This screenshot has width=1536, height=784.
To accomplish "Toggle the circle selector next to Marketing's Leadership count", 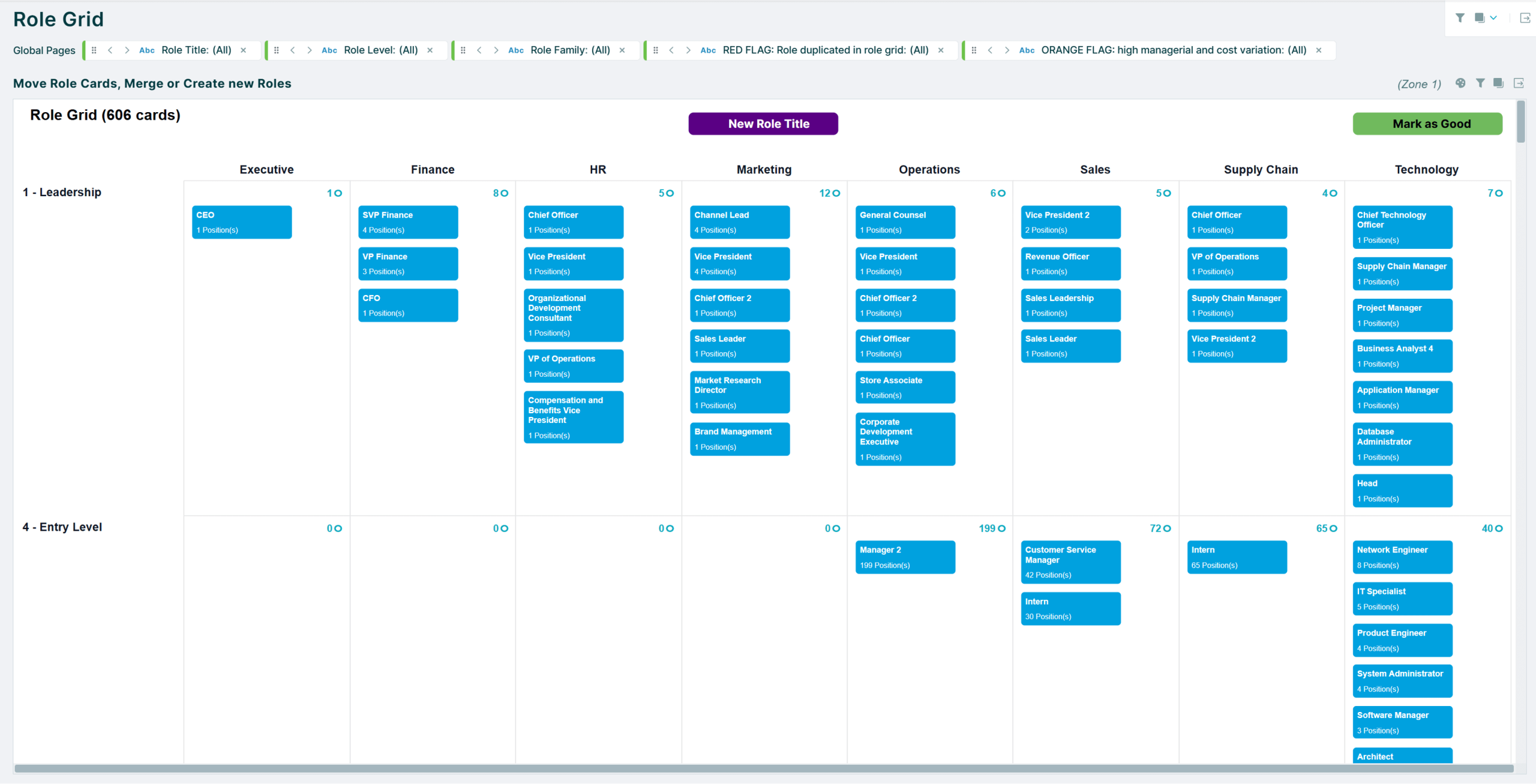I will point(838,193).
